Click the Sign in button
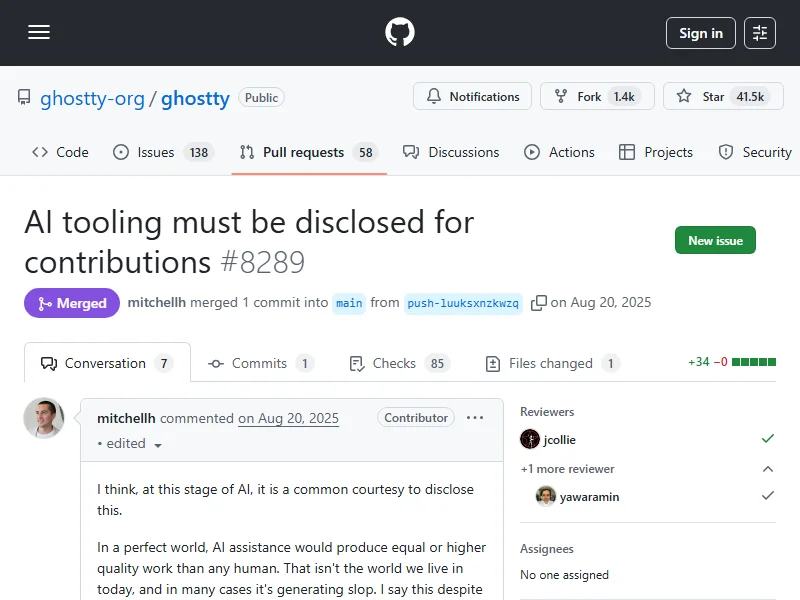This screenshot has width=800, height=600. (x=701, y=33)
